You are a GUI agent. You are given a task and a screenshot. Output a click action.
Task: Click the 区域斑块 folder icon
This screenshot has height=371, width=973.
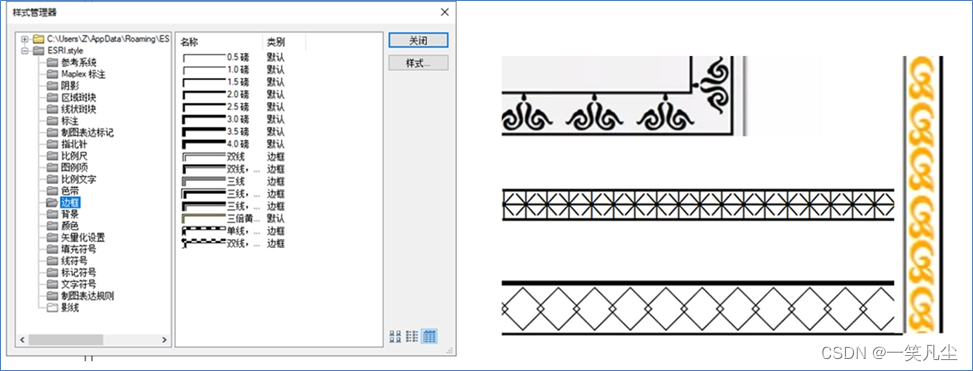click(52, 97)
